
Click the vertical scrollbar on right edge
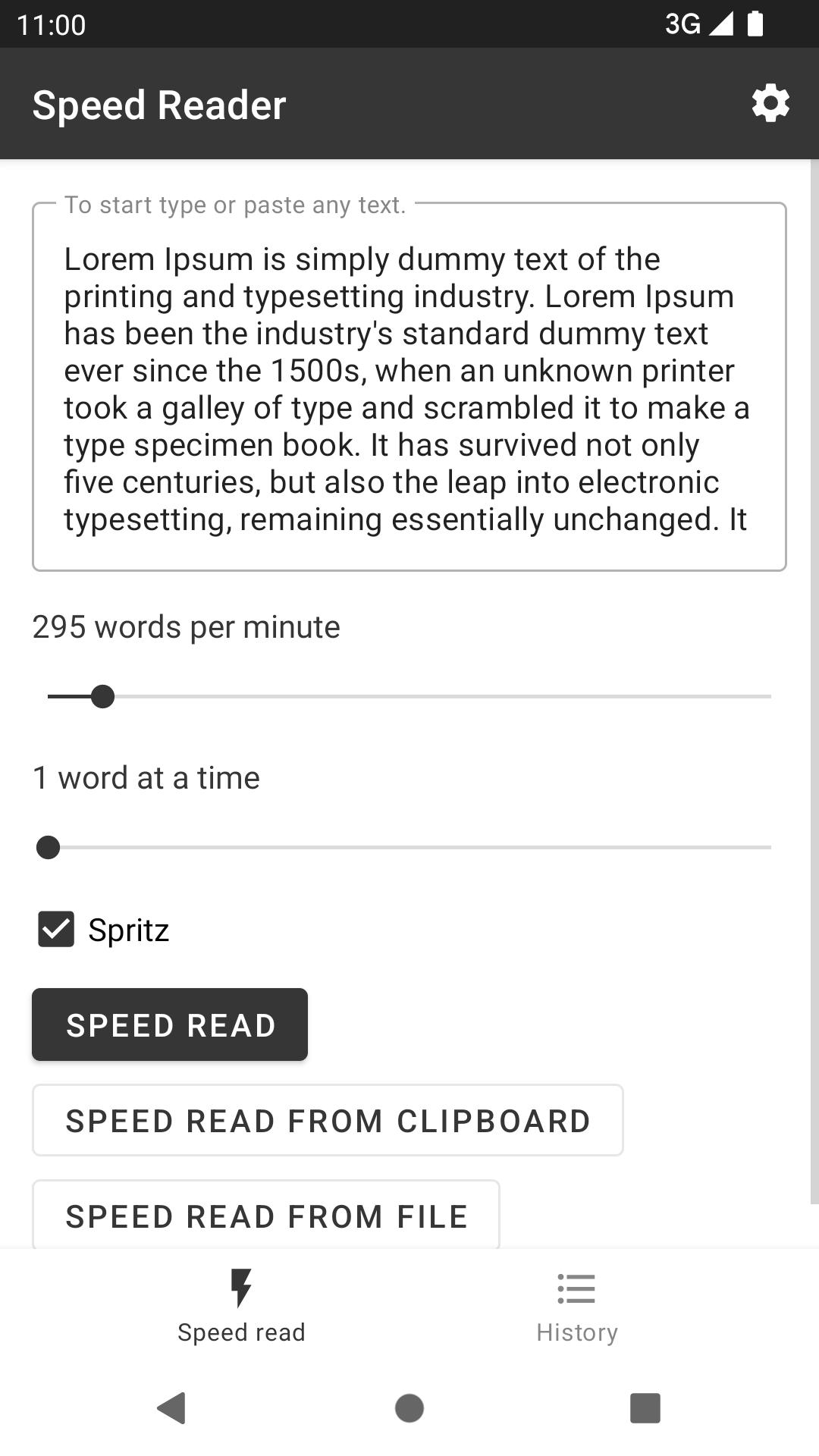pyautogui.click(x=814, y=681)
